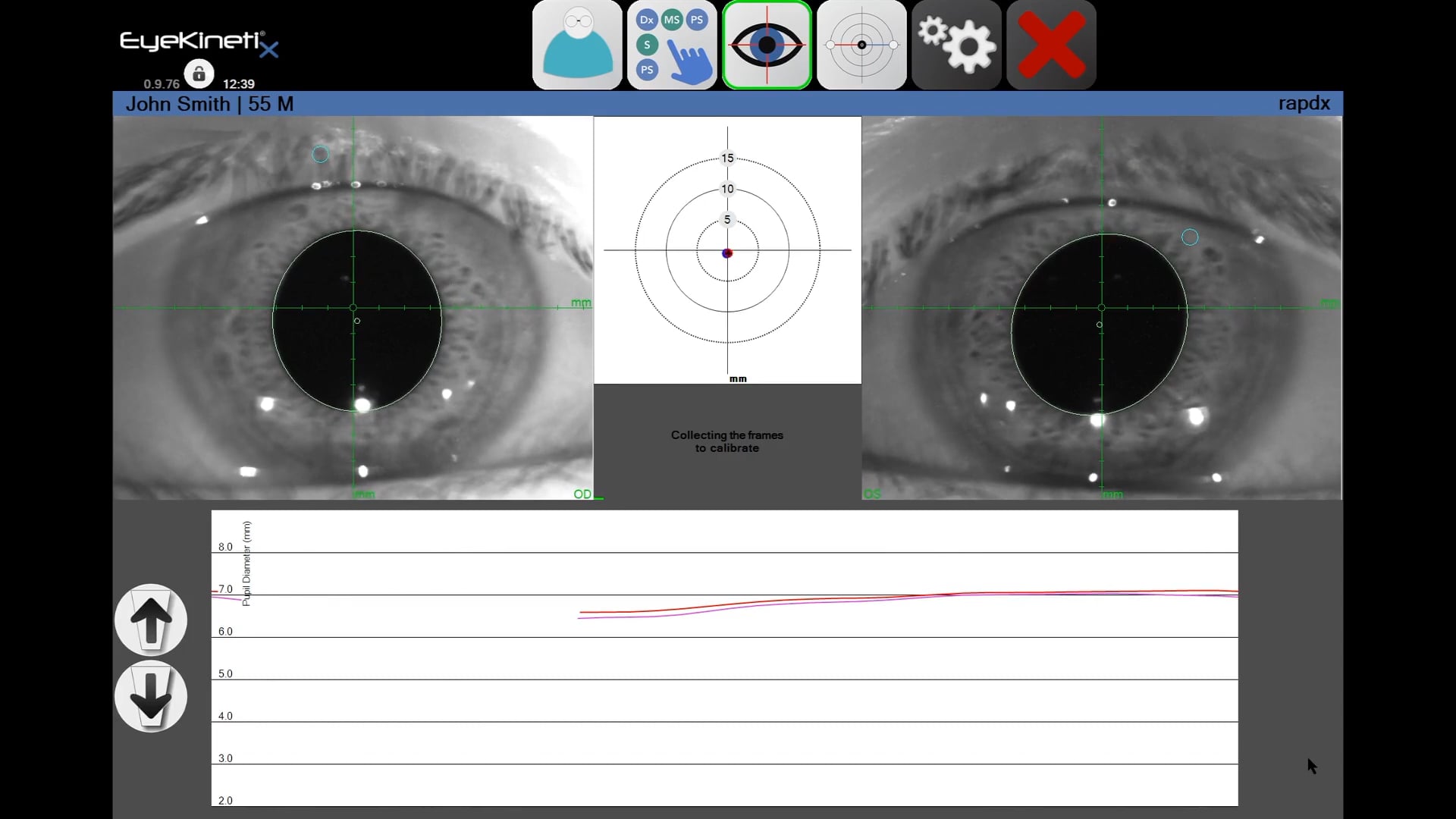The image size is (1456, 819).
Task: Open the Dx/MS/PS test selection tool
Action: click(x=672, y=45)
